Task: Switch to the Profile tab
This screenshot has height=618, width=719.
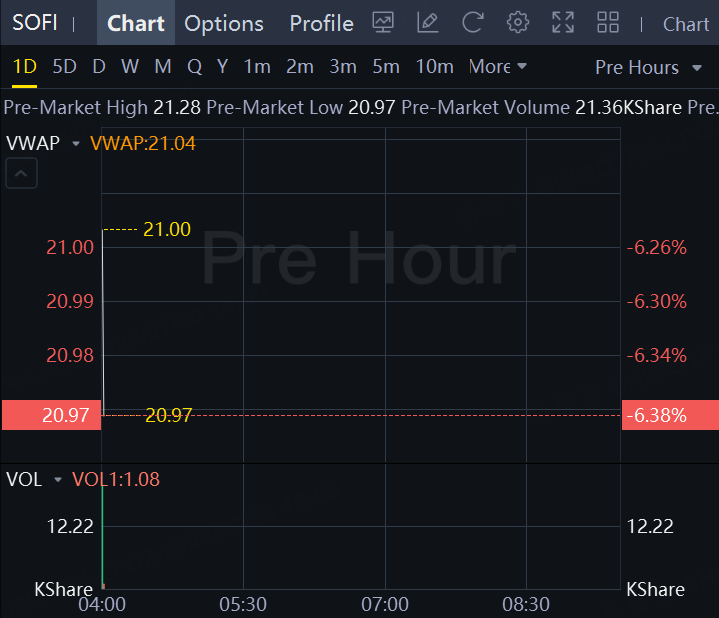Action: click(x=321, y=23)
